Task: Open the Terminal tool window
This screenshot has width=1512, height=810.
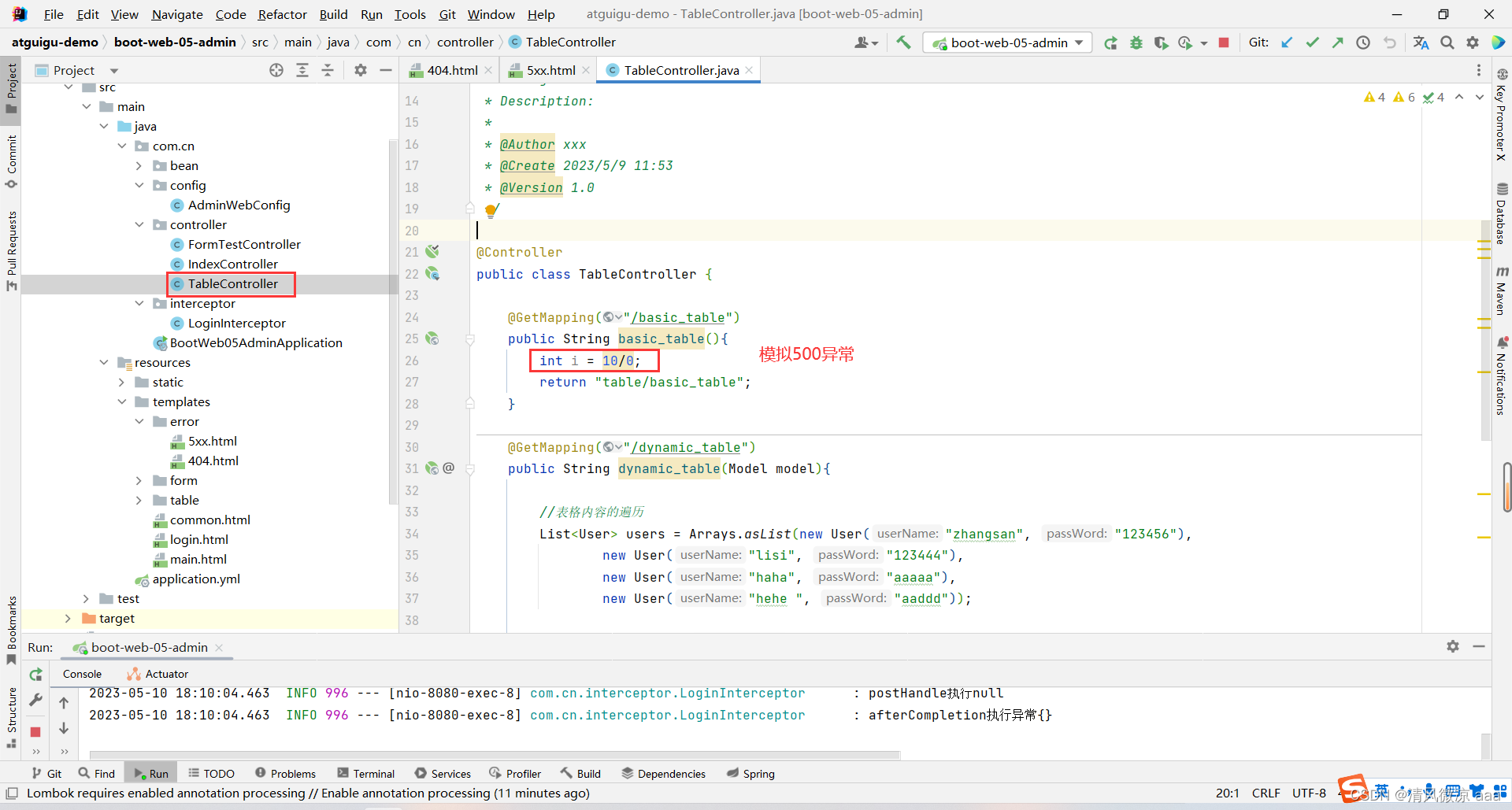Action: pos(366,774)
